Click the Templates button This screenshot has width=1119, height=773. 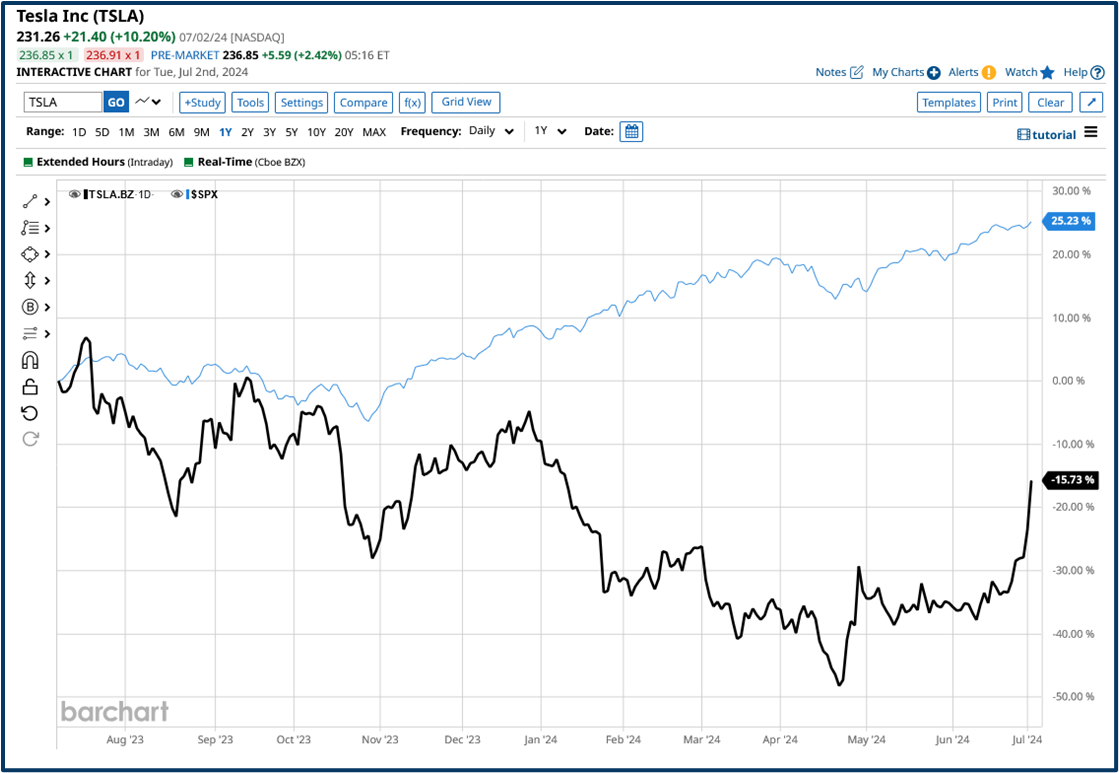coord(948,101)
